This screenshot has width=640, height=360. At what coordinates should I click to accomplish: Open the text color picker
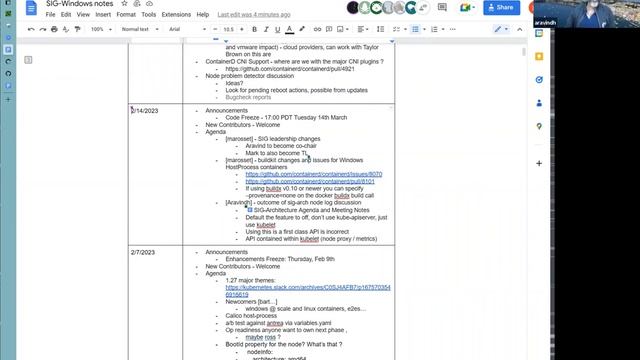coord(289,29)
